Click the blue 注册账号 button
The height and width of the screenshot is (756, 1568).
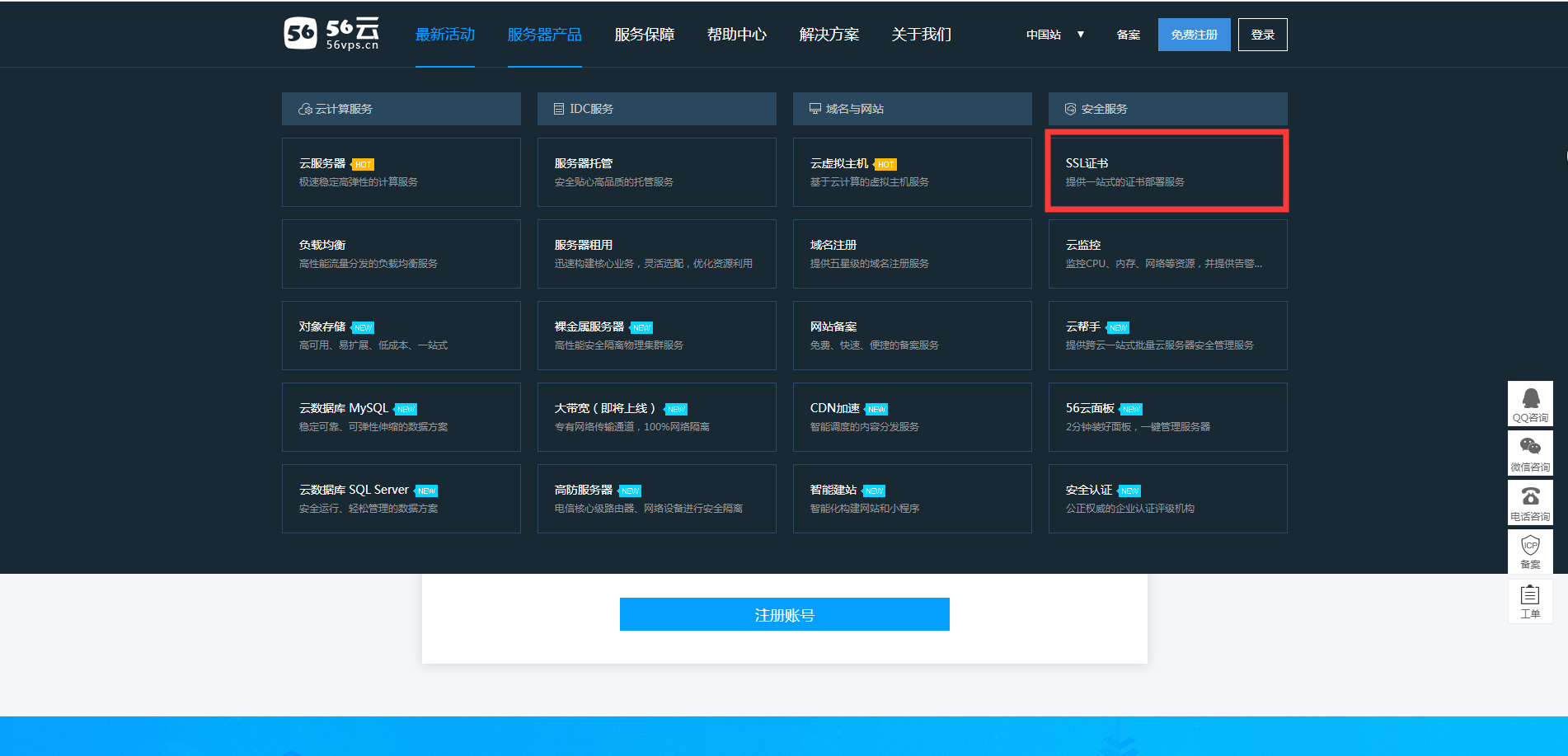click(784, 615)
